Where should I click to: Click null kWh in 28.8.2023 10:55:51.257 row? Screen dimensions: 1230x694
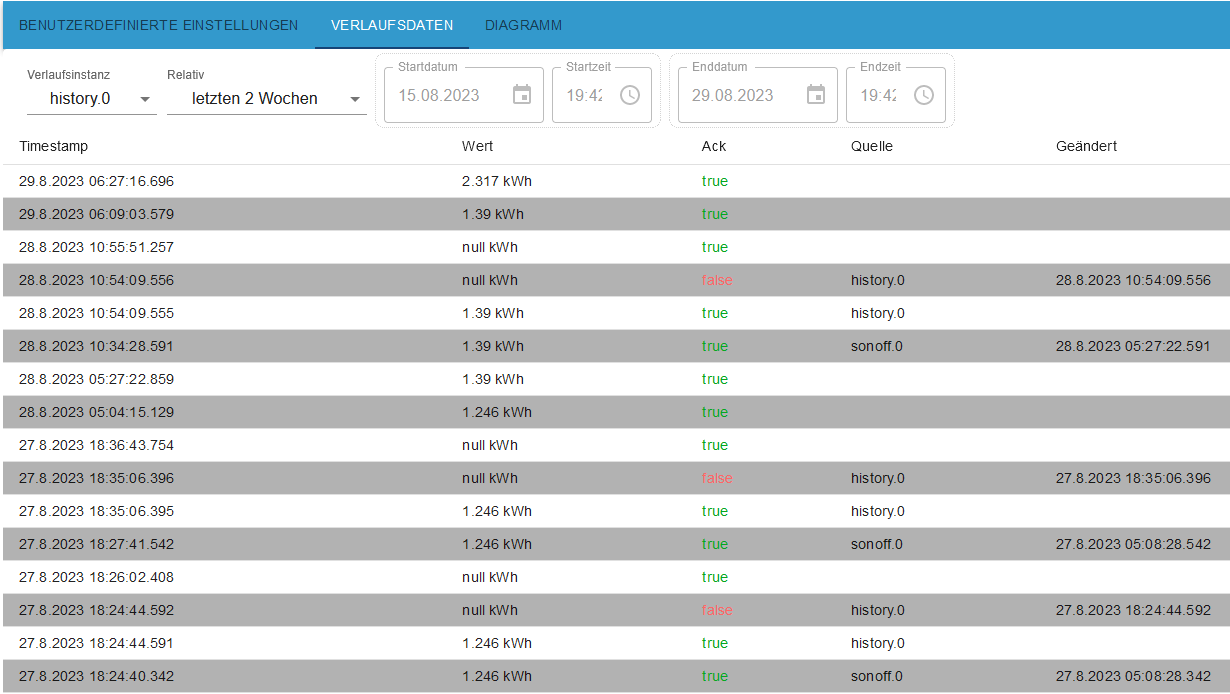click(x=490, y=247)
